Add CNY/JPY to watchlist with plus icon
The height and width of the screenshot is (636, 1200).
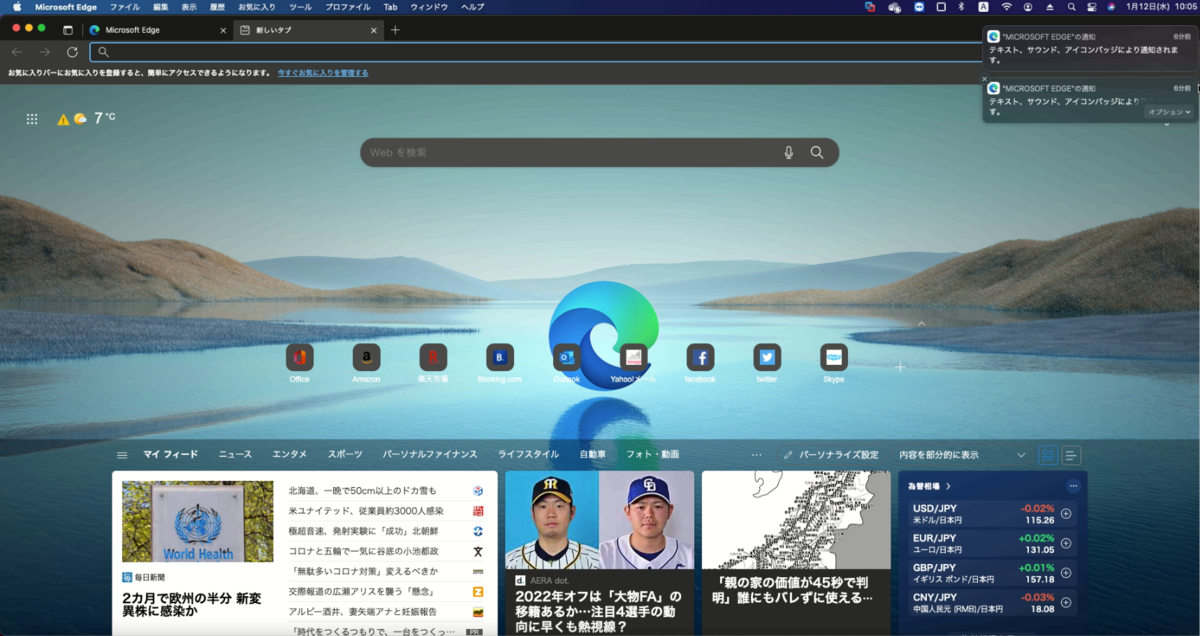(1066, 603)
